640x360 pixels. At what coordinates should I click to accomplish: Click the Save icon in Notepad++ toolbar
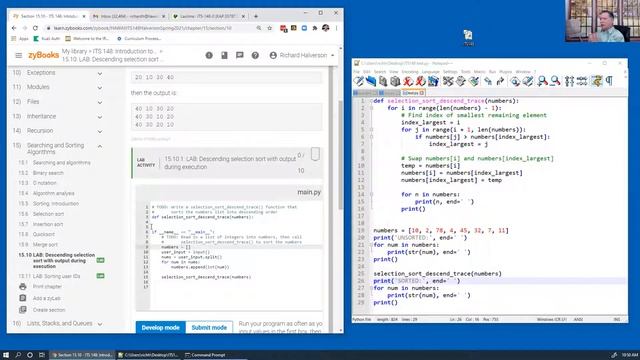383,81
